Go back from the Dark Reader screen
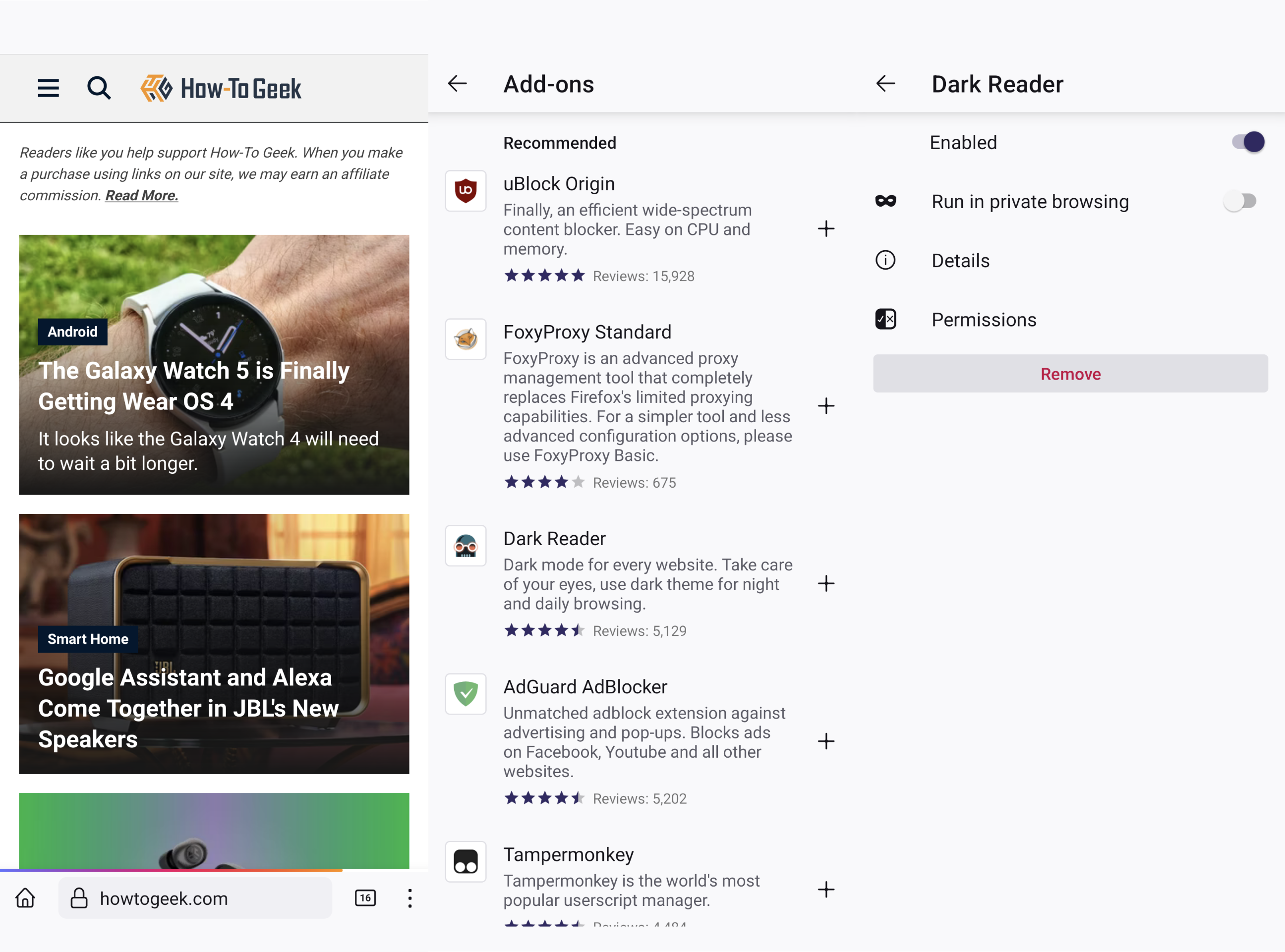The width and height of the screenshot is (1285, 952). pos(885,84)
